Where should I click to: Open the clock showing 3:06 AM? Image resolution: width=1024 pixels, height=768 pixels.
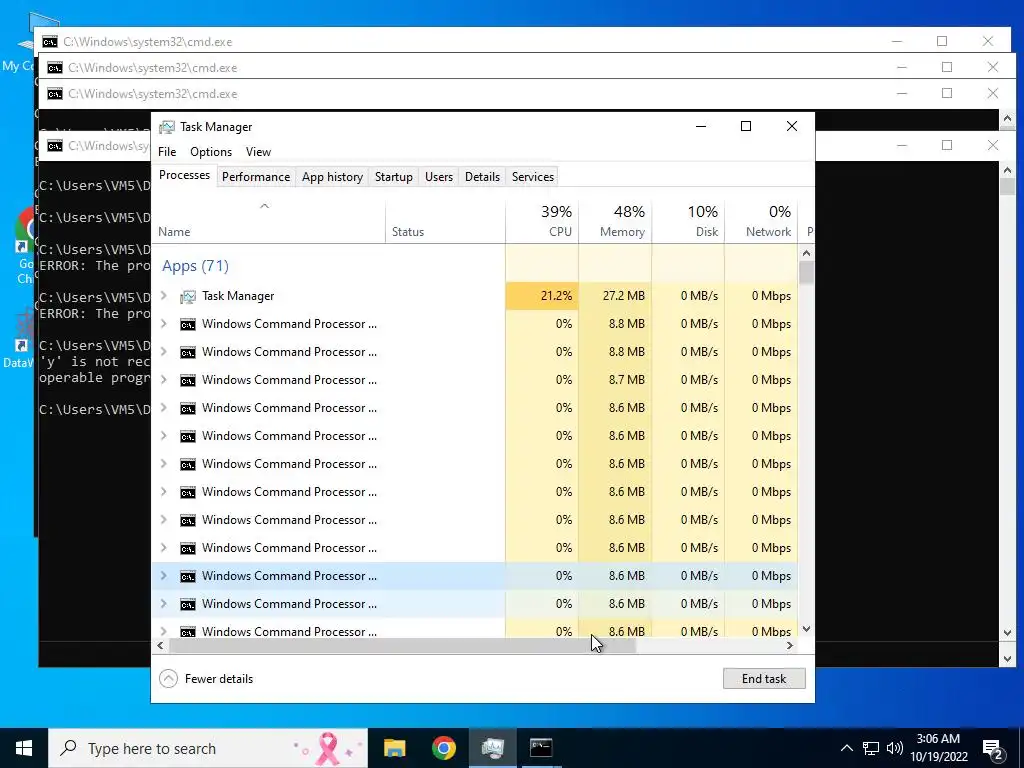pyautogui.click(x=938, y=748)
